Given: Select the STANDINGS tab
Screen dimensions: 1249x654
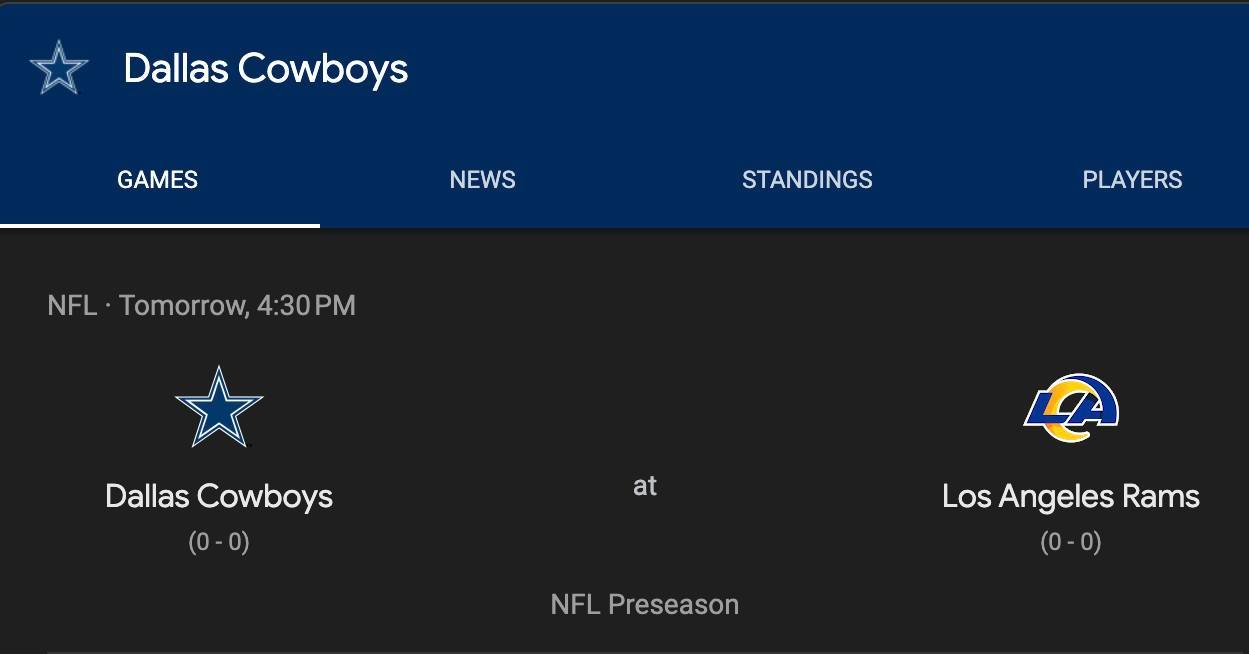Looking at the screenshot, I should pos(807,180).
